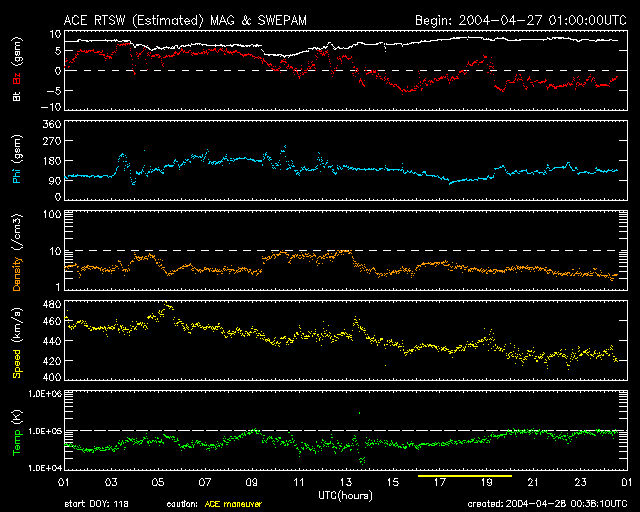Click the 'caution:' label
Screen dimensions: 640x512
click(182, 504)
